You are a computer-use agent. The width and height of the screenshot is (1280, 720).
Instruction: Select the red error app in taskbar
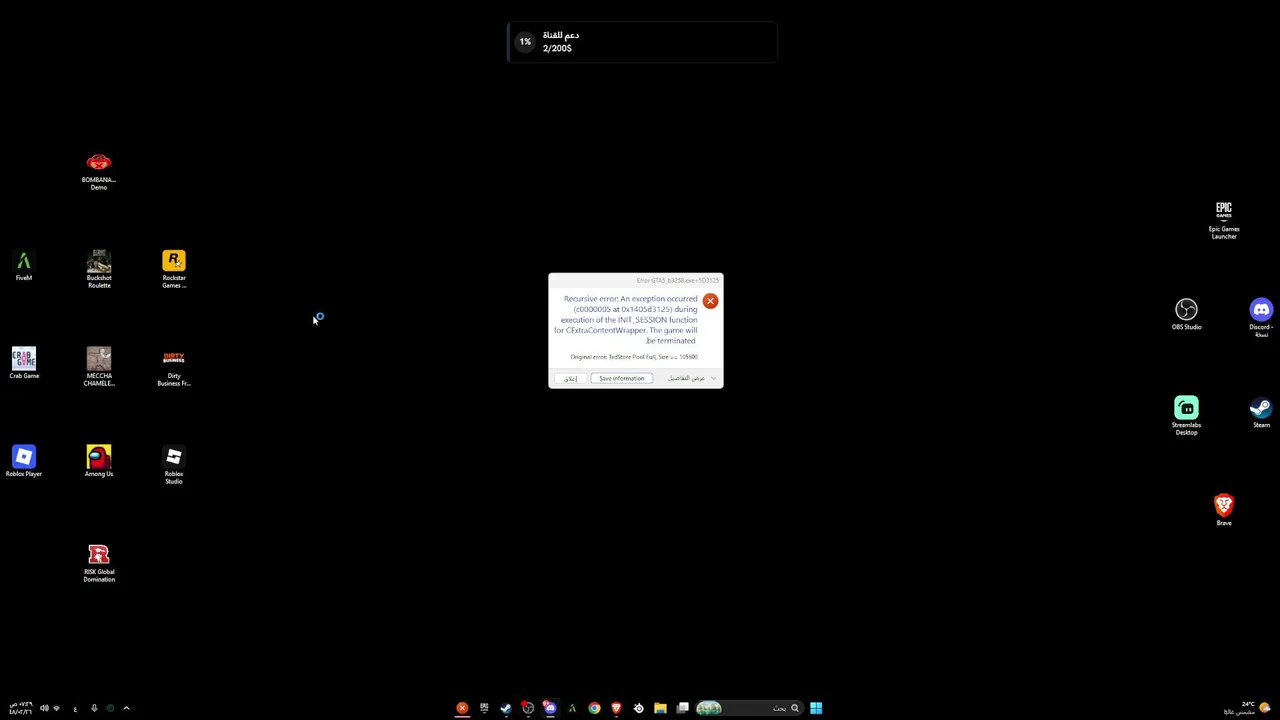coord(462,708)
